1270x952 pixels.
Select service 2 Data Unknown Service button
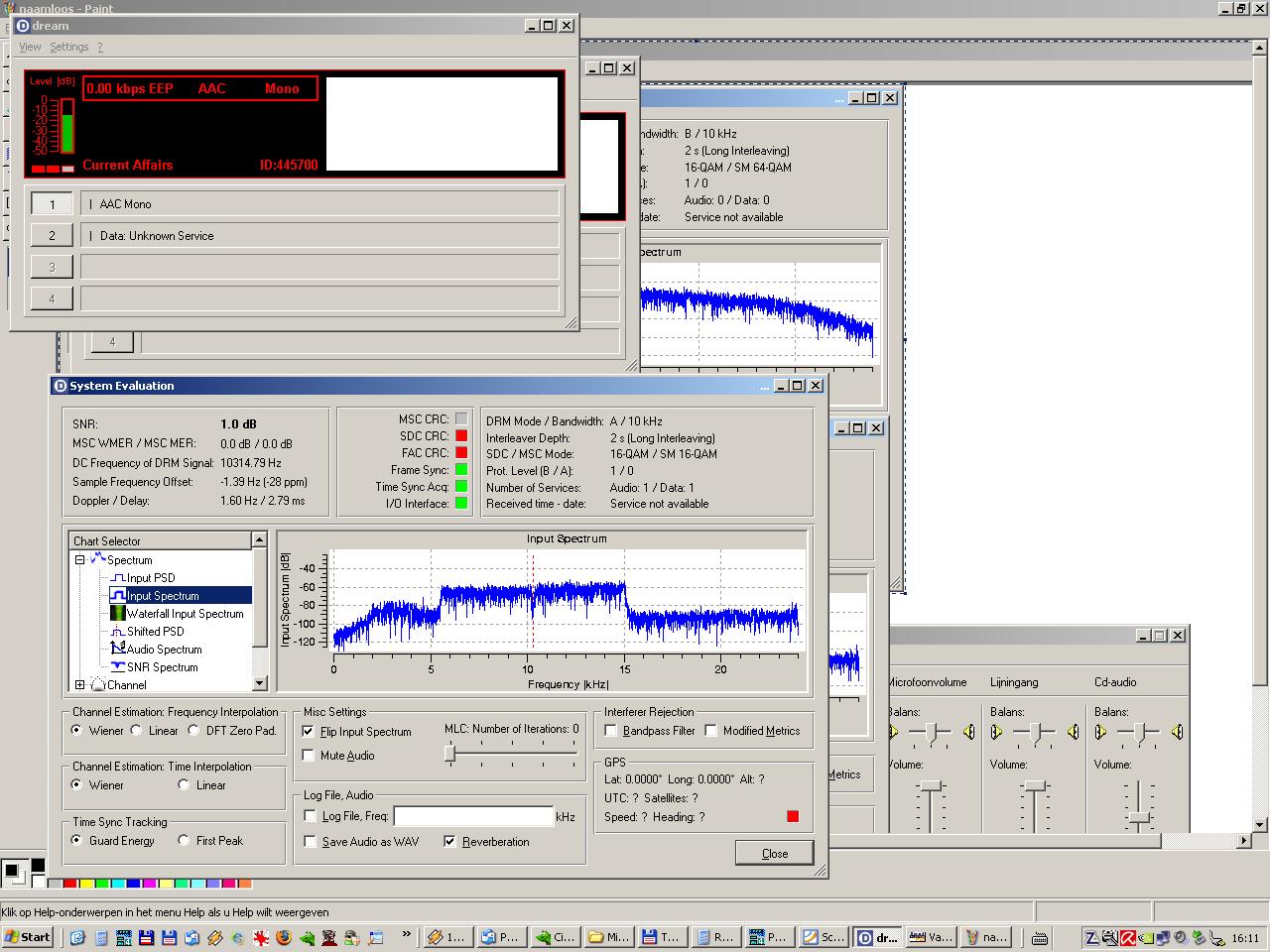[x=52, y=236]
